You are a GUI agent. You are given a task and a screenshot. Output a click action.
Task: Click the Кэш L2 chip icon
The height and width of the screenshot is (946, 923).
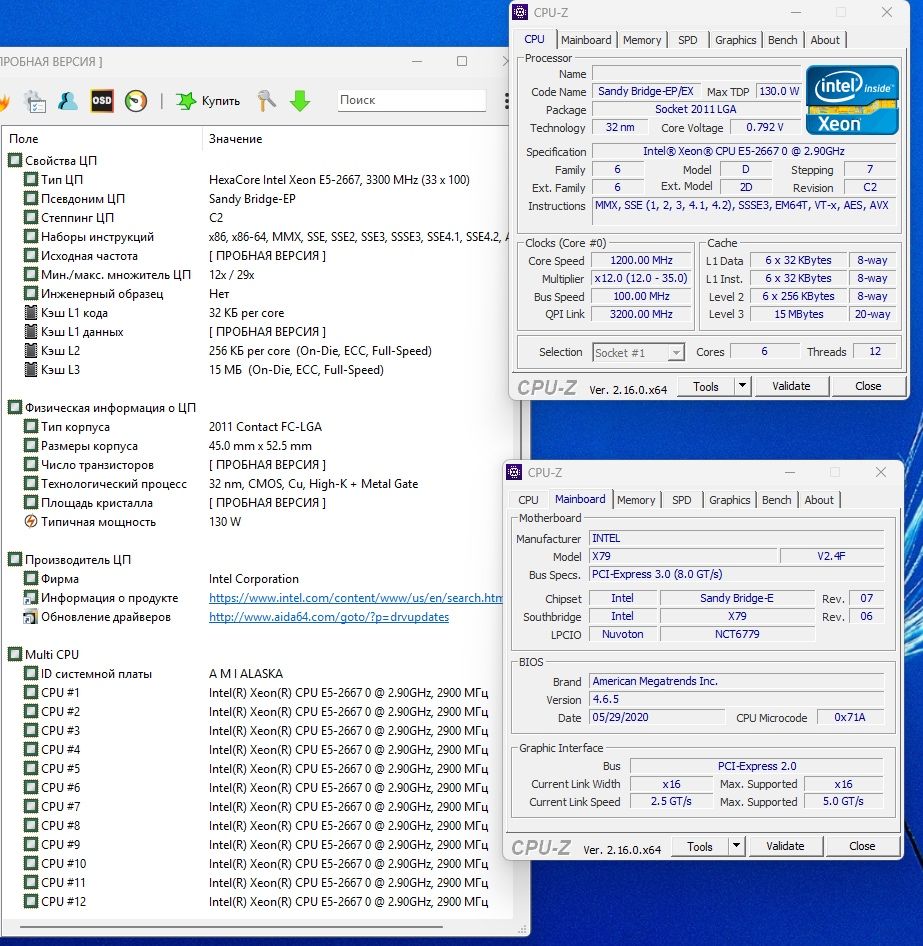pyautogui.click(x=31, y=351)
